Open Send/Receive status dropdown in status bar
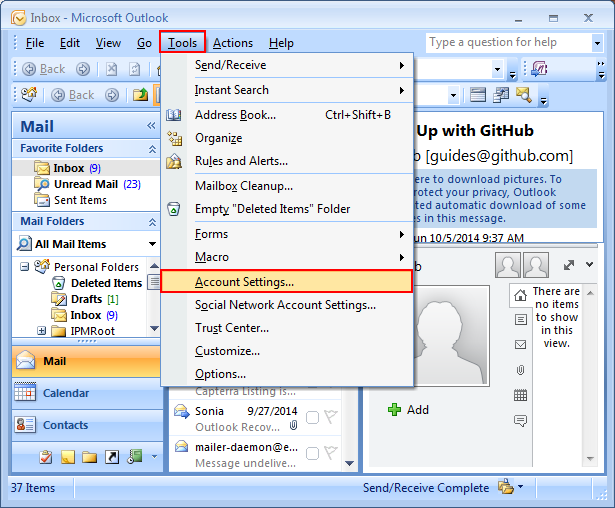 click(x=520, y=486)
